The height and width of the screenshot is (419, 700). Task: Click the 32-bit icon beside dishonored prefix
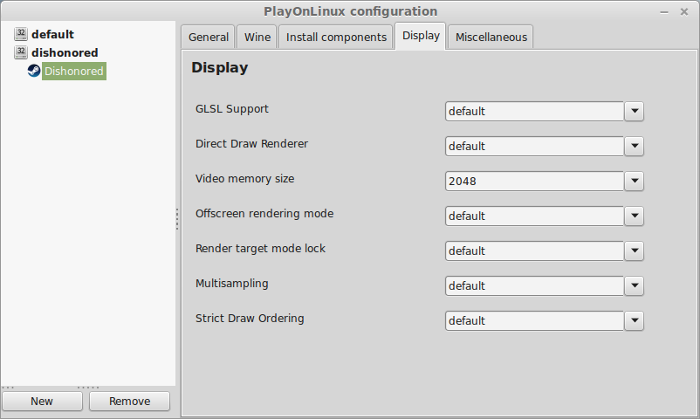(21, 52)
